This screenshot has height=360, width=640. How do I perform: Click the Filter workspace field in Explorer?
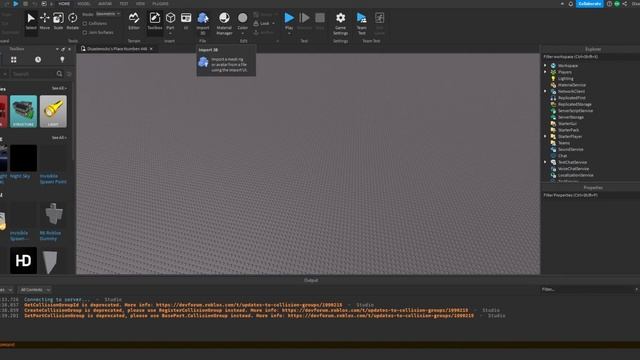[590, 57]
